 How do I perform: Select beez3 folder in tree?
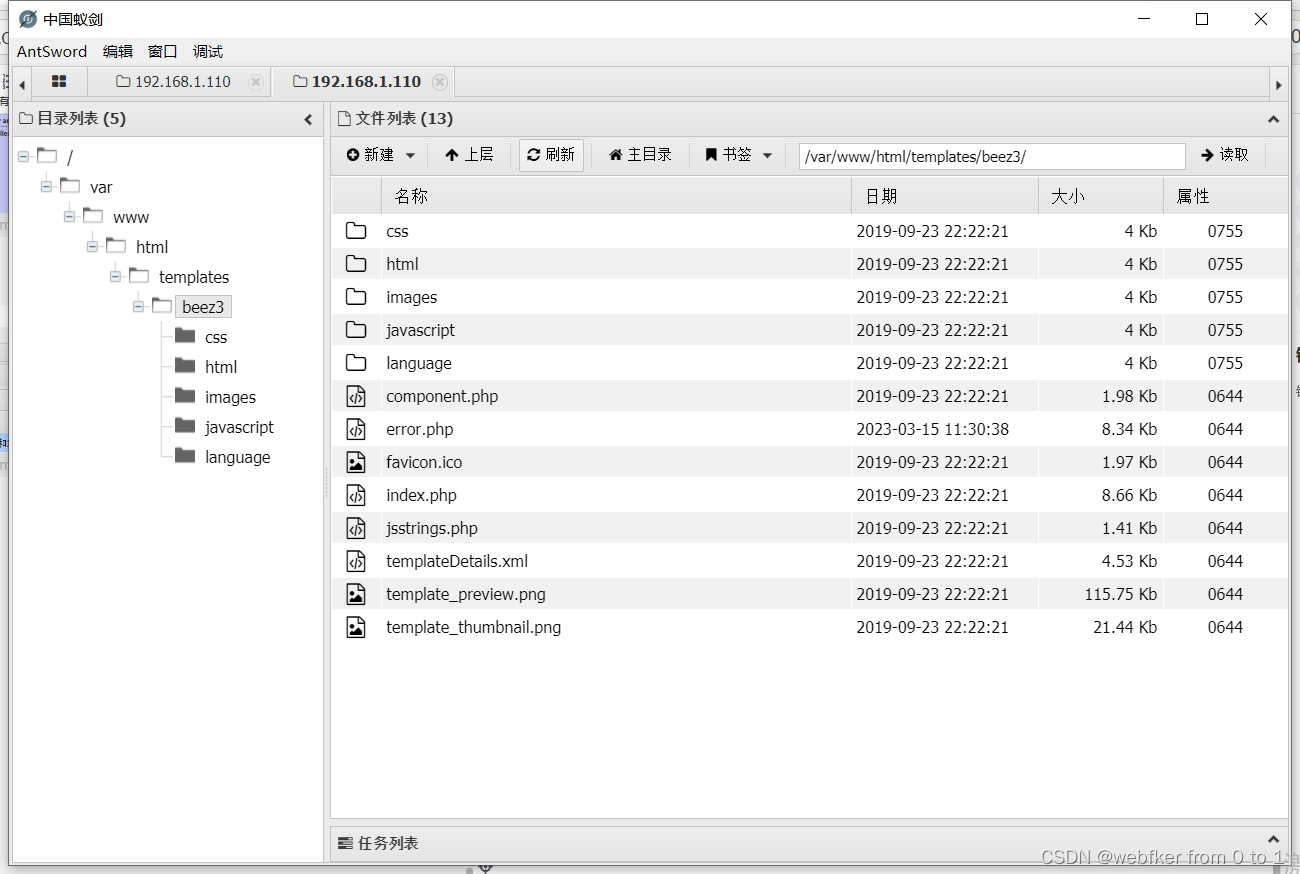coord(203,307)
